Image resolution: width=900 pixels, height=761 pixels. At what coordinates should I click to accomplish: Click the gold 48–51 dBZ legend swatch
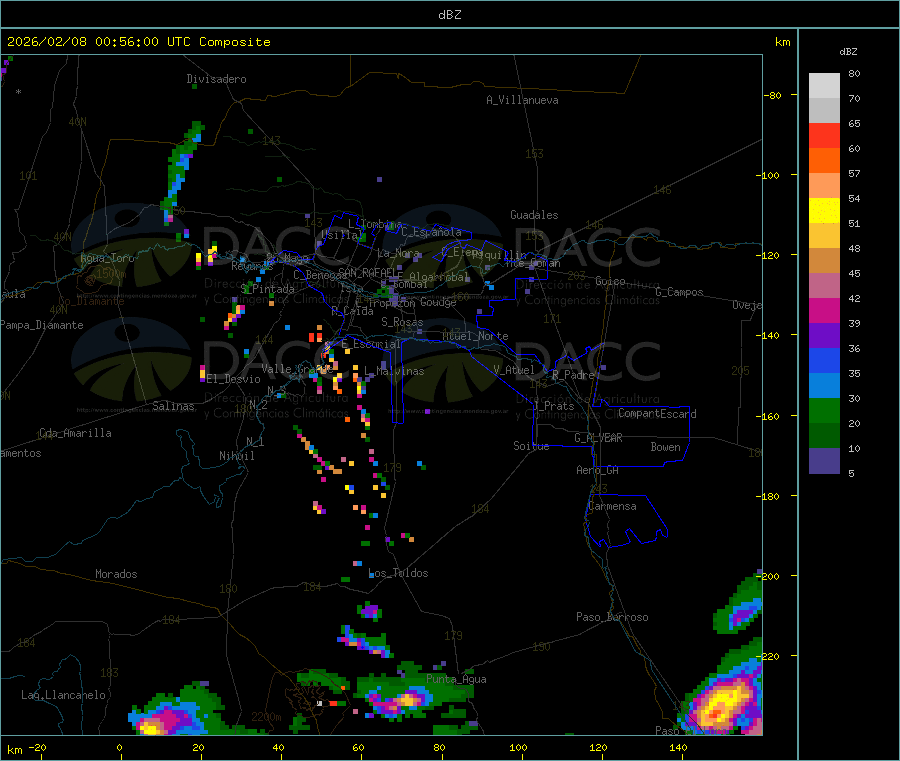pos(824,235)
